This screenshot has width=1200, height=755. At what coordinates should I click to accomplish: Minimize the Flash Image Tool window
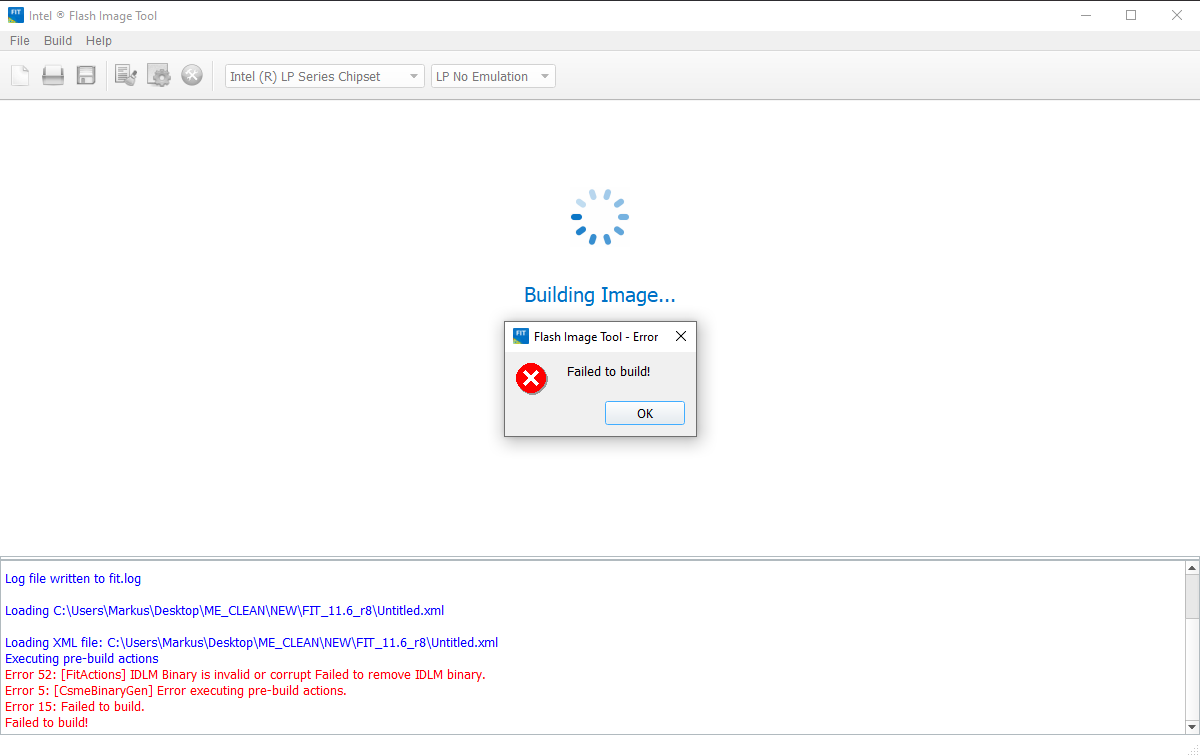pyautogui.click(x=1085, y=15)
